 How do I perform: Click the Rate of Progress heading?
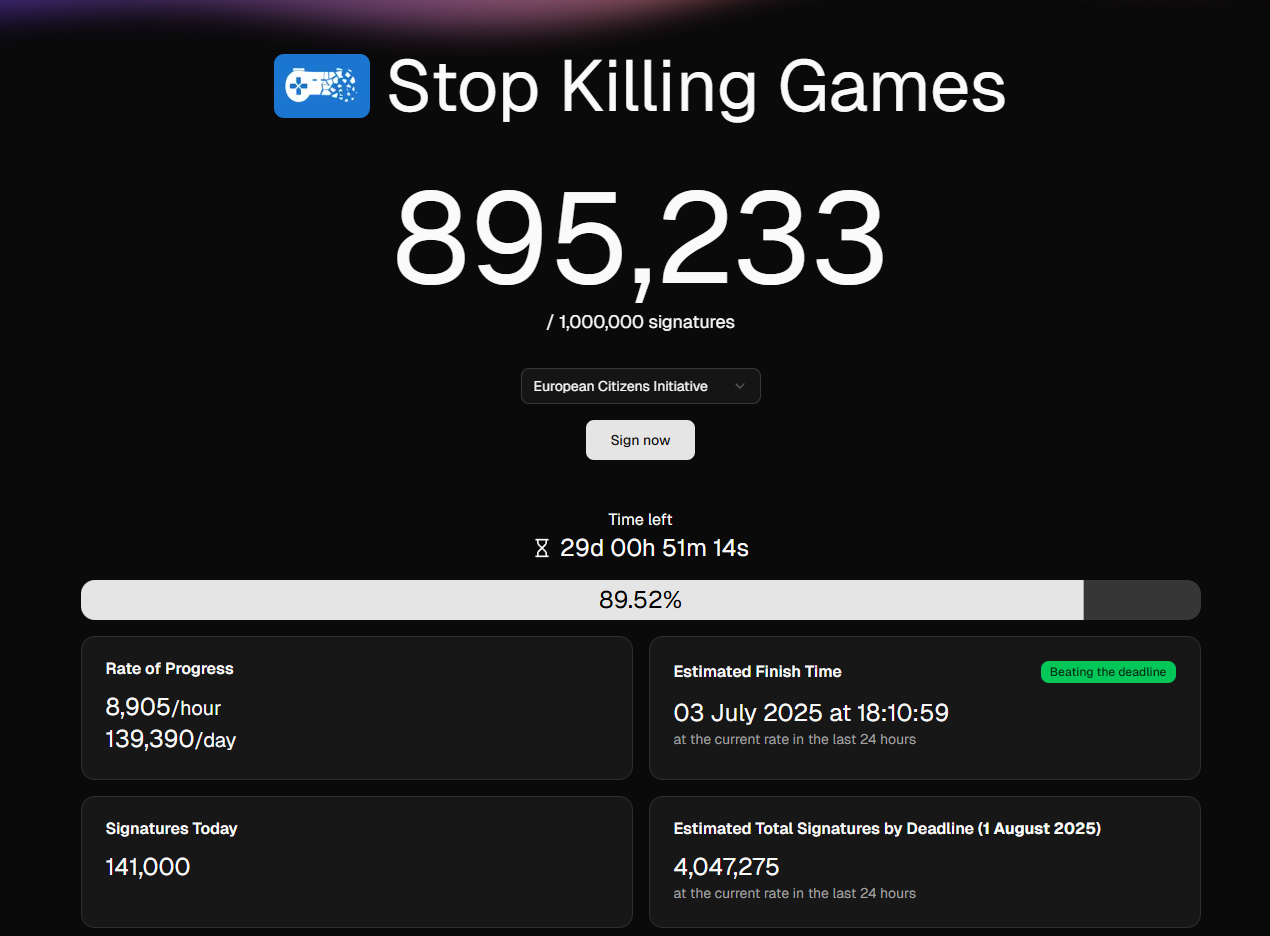(x=169, y=668)
